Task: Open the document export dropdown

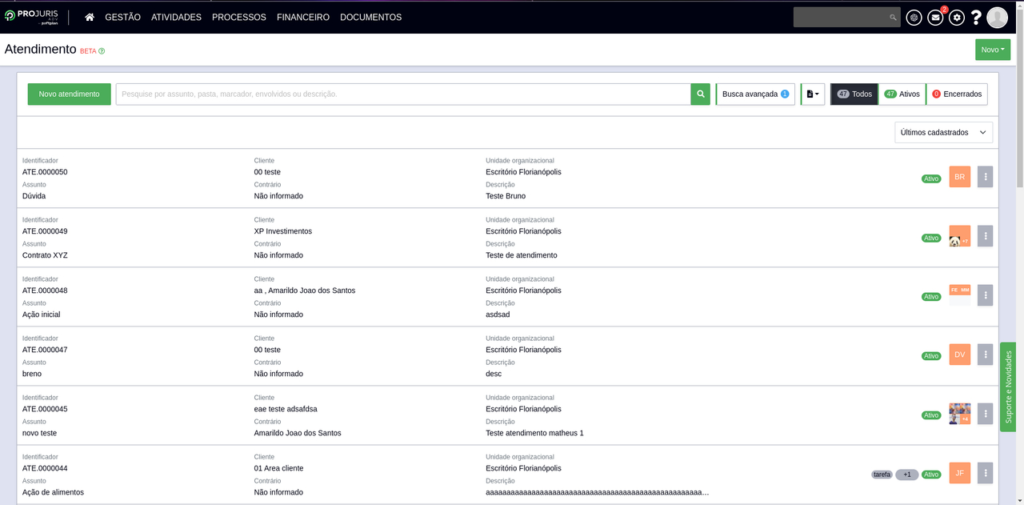Action: pos(812,94)
